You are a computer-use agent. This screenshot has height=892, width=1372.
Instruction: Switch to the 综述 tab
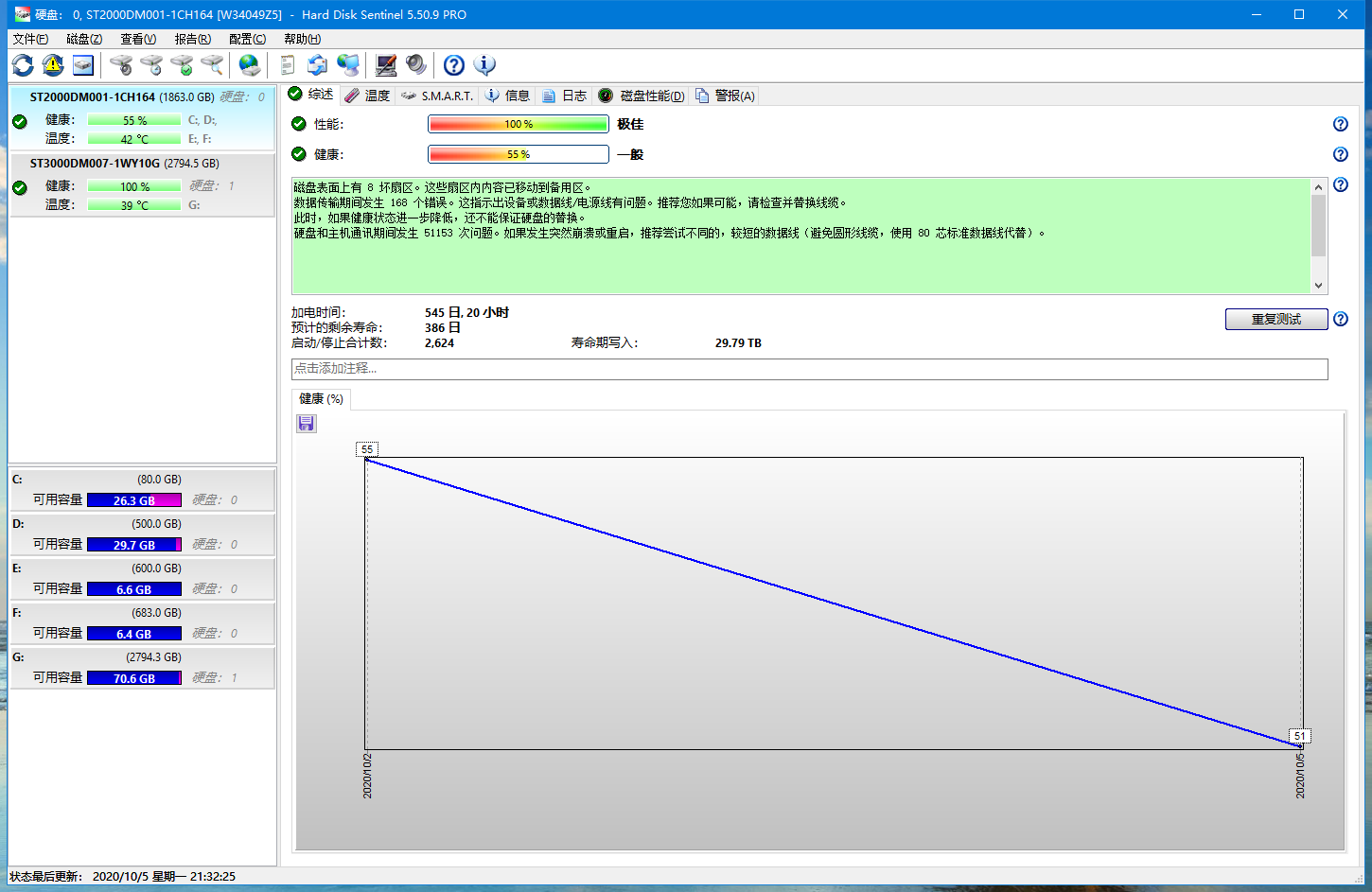pyautogui.click(x=310, y=95)
